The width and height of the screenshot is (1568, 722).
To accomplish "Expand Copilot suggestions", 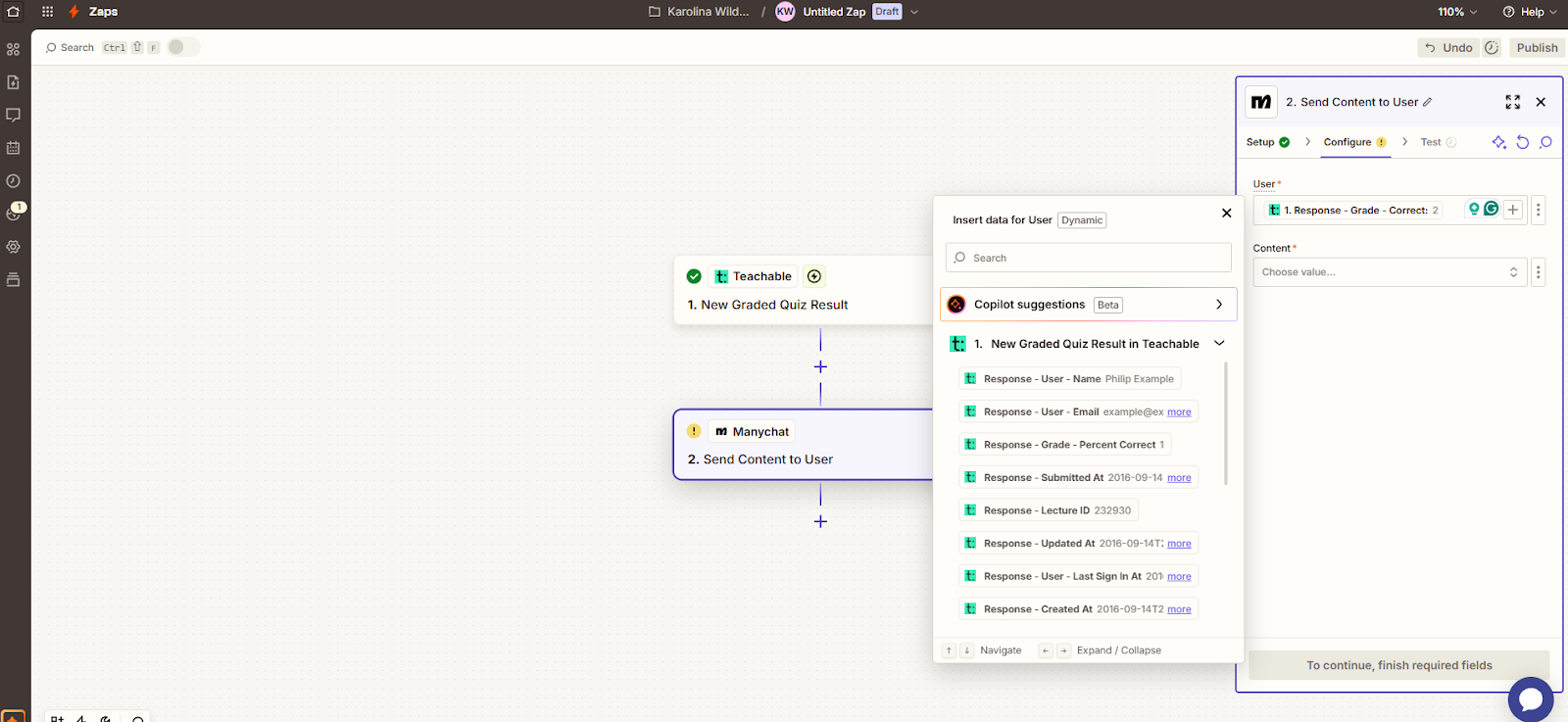I will [x=1088, y=305].
